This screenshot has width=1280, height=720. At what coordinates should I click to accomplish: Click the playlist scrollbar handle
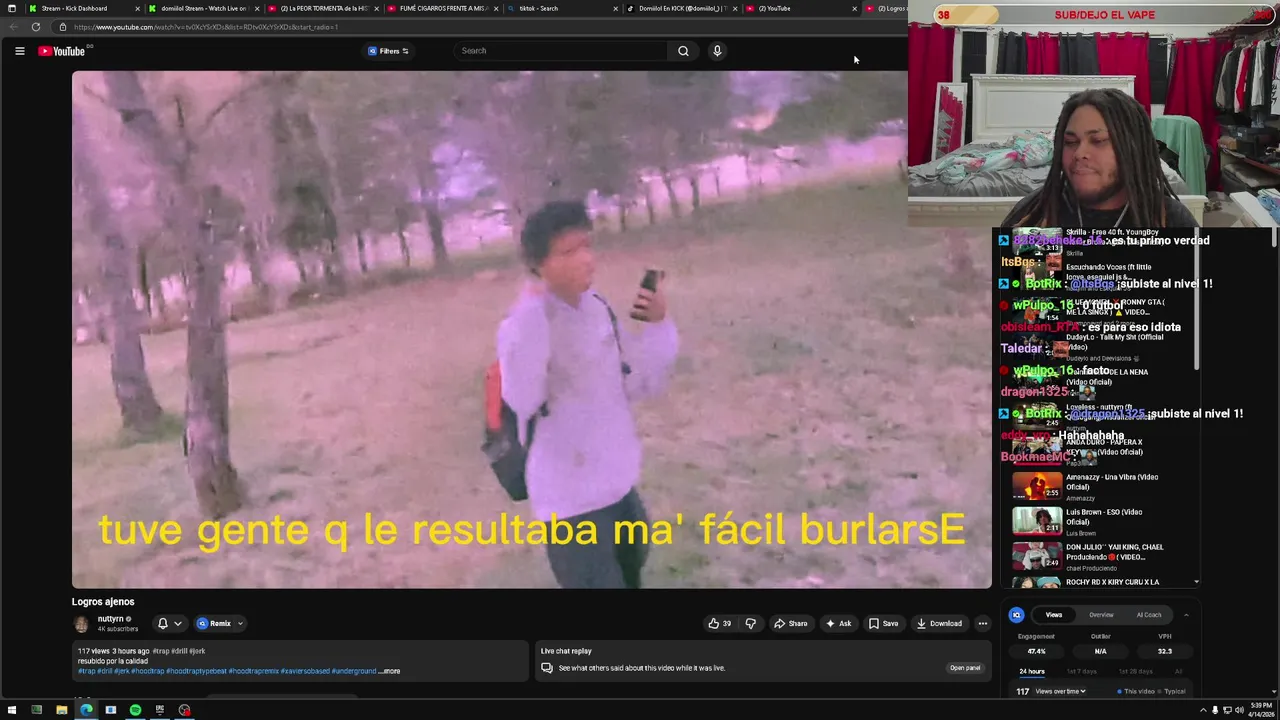pos(1196,300)
